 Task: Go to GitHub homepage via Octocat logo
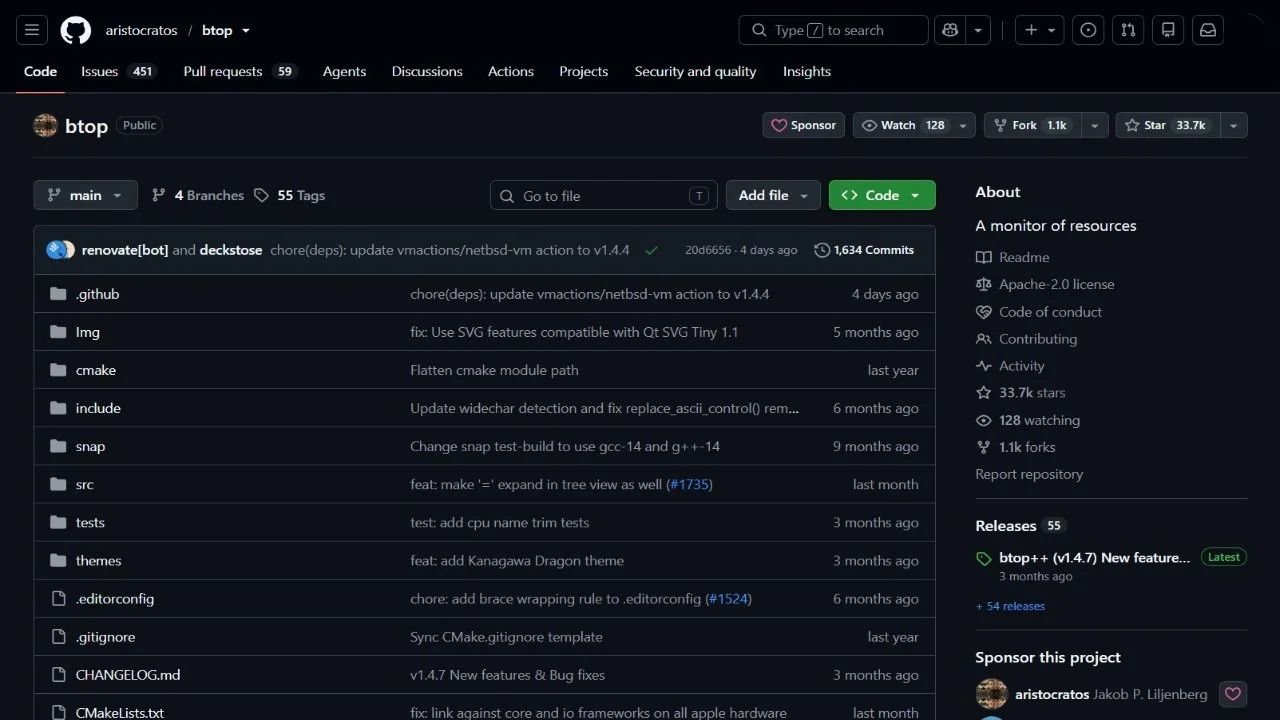[76, 30]
